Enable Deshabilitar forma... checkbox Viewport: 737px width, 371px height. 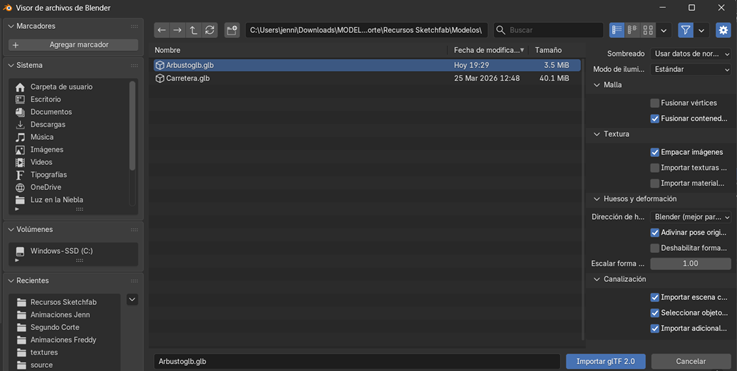655,248
